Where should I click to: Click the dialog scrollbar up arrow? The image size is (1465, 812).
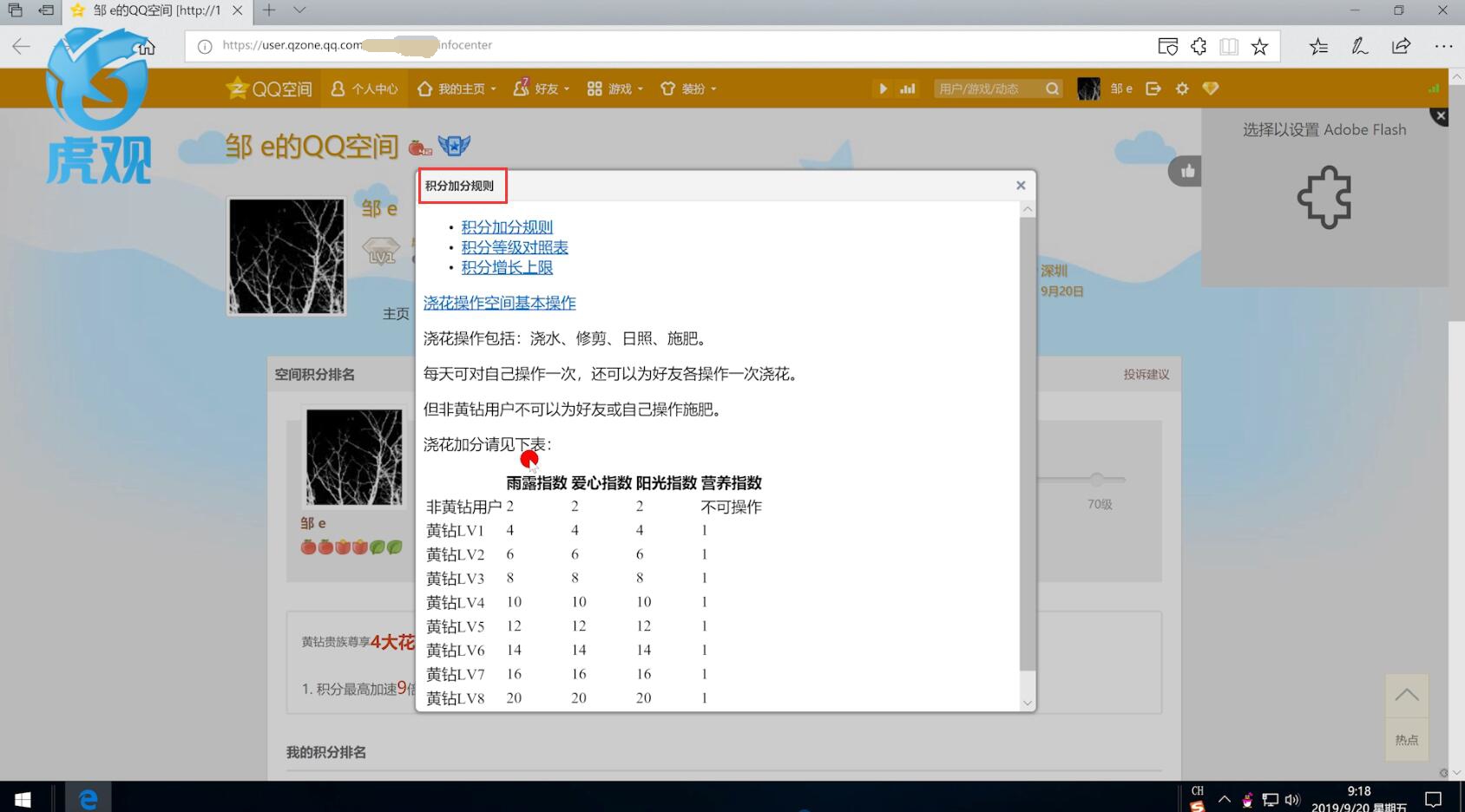pos(1028,209)
